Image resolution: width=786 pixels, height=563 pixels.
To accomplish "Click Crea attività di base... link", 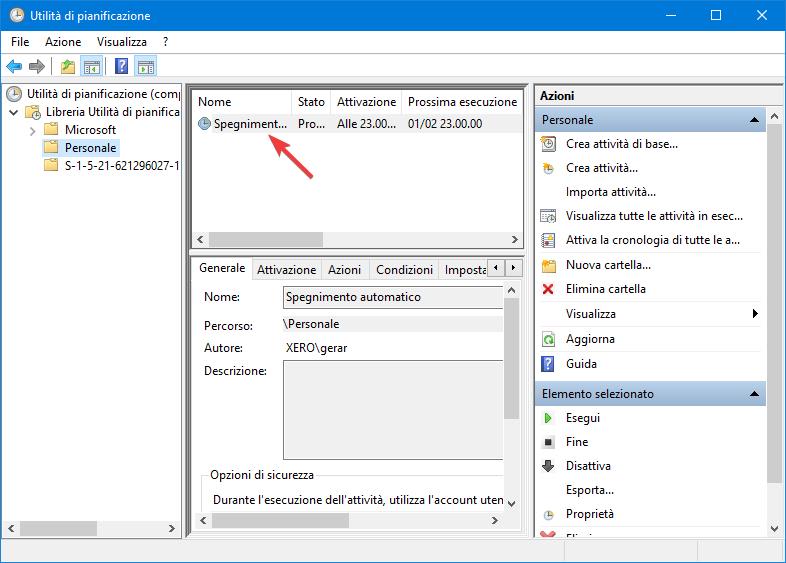I will click(x=622, y=144).
